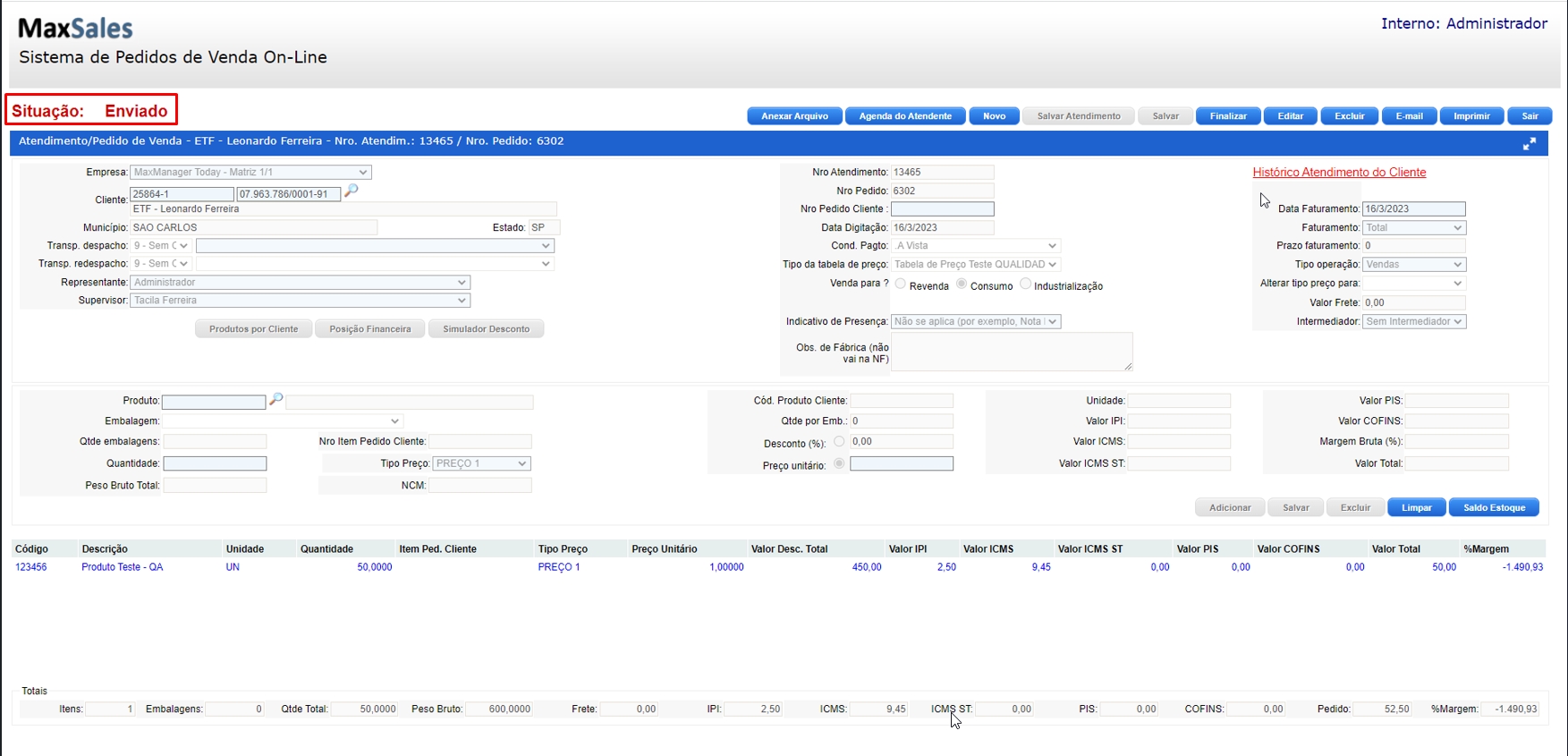Open Simulador Desconto
Screen dimensions: 1568x756
[x=487, y=329]
